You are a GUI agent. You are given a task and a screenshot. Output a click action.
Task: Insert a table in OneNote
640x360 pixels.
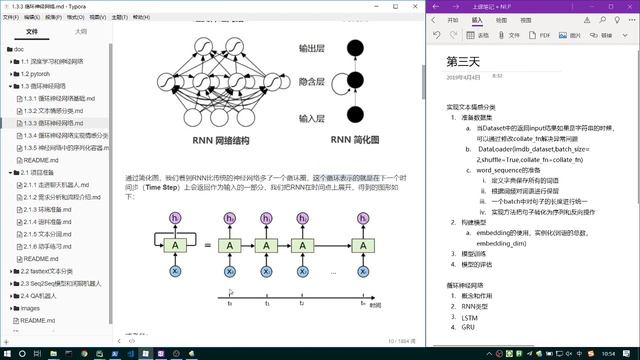pos(478,36)
